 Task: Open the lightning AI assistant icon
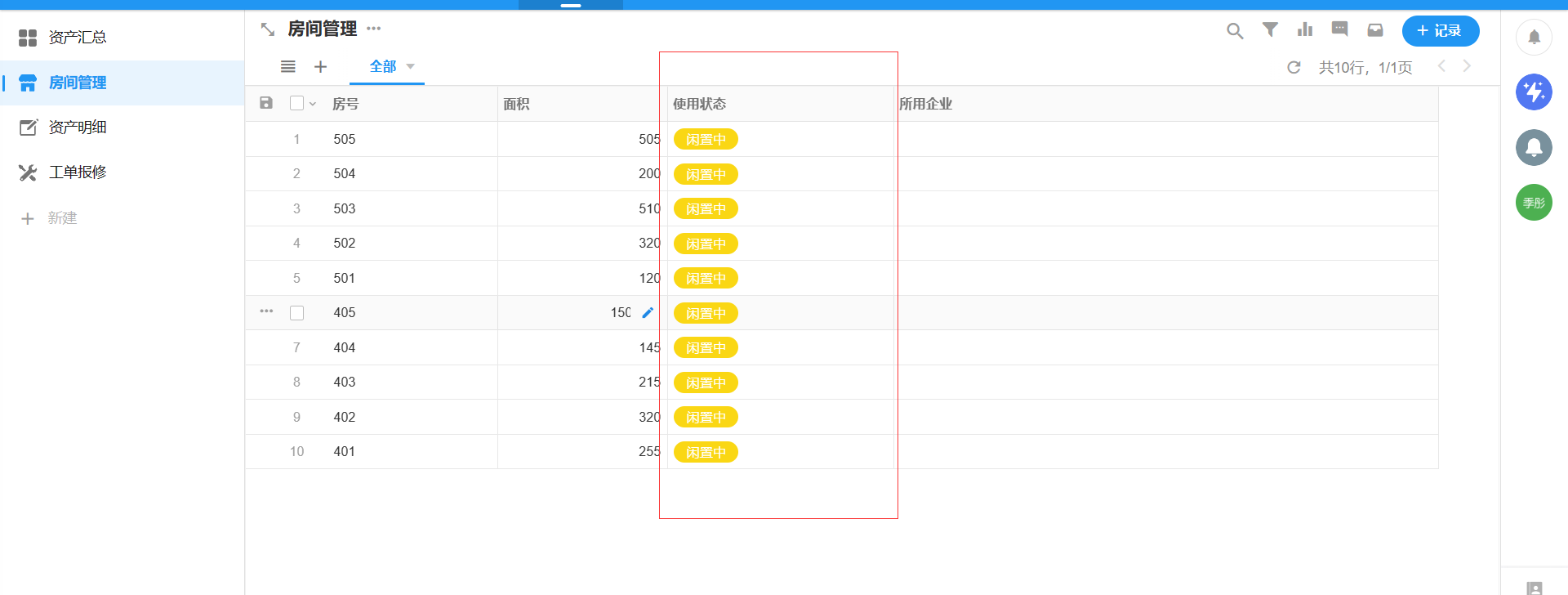coord(1534,92)
